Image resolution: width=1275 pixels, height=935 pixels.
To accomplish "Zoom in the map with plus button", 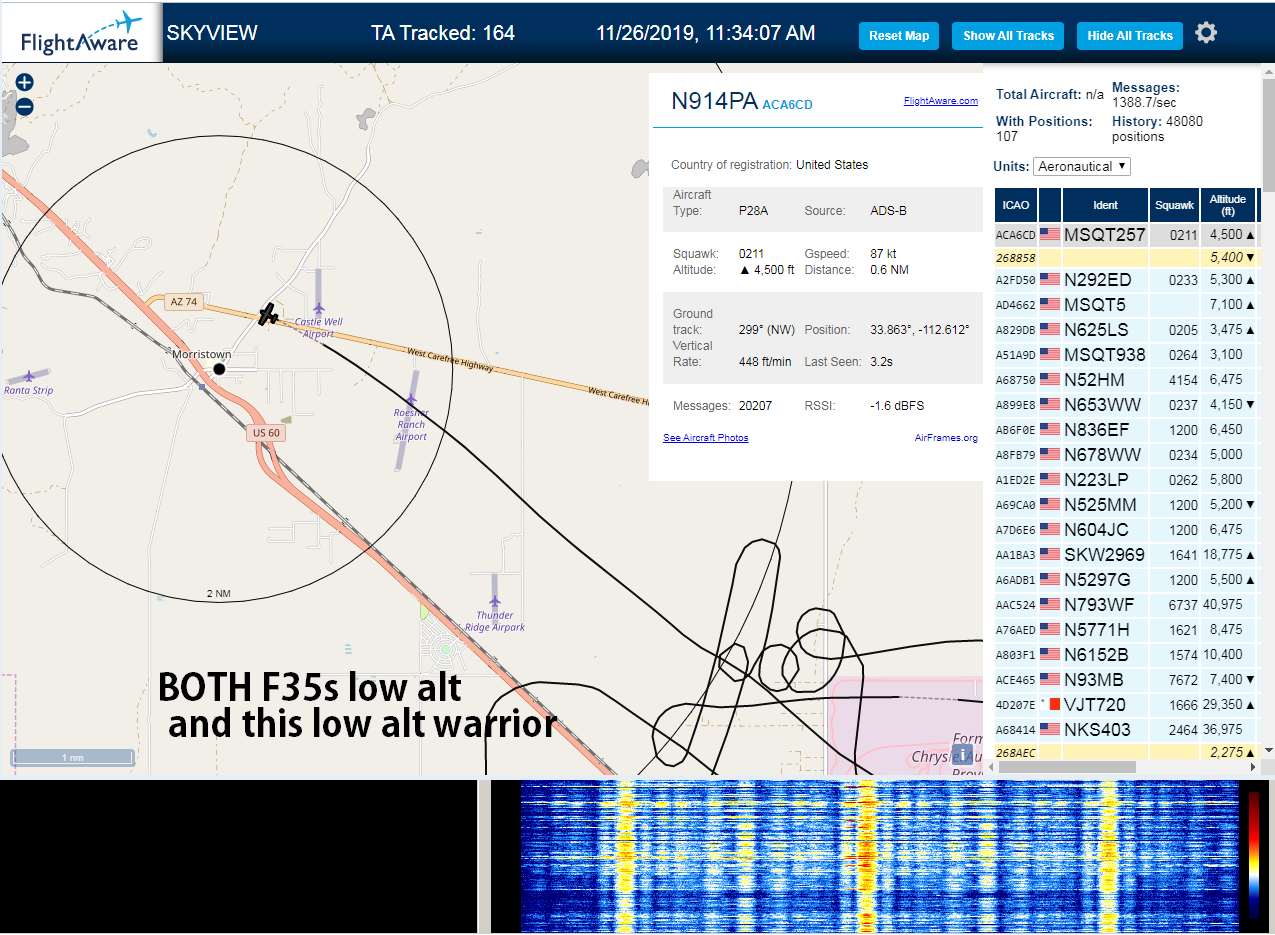I will [25, 83].
